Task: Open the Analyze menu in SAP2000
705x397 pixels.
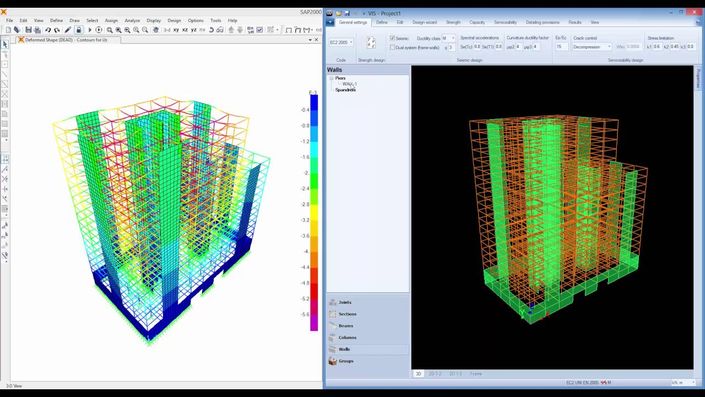Action: 132,21
